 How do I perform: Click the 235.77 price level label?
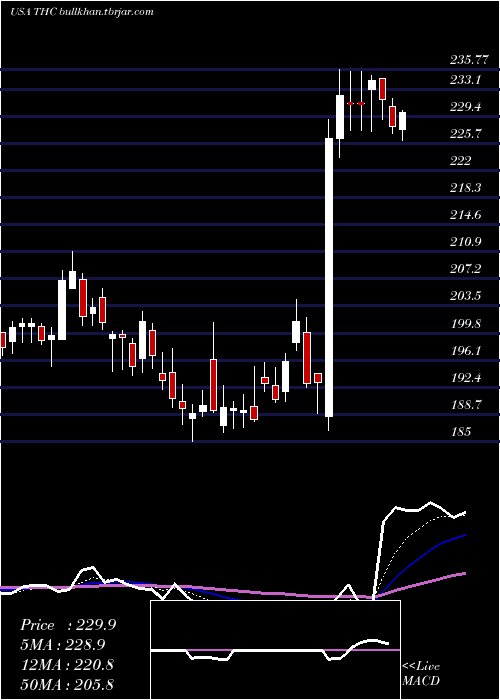point(468,60)
